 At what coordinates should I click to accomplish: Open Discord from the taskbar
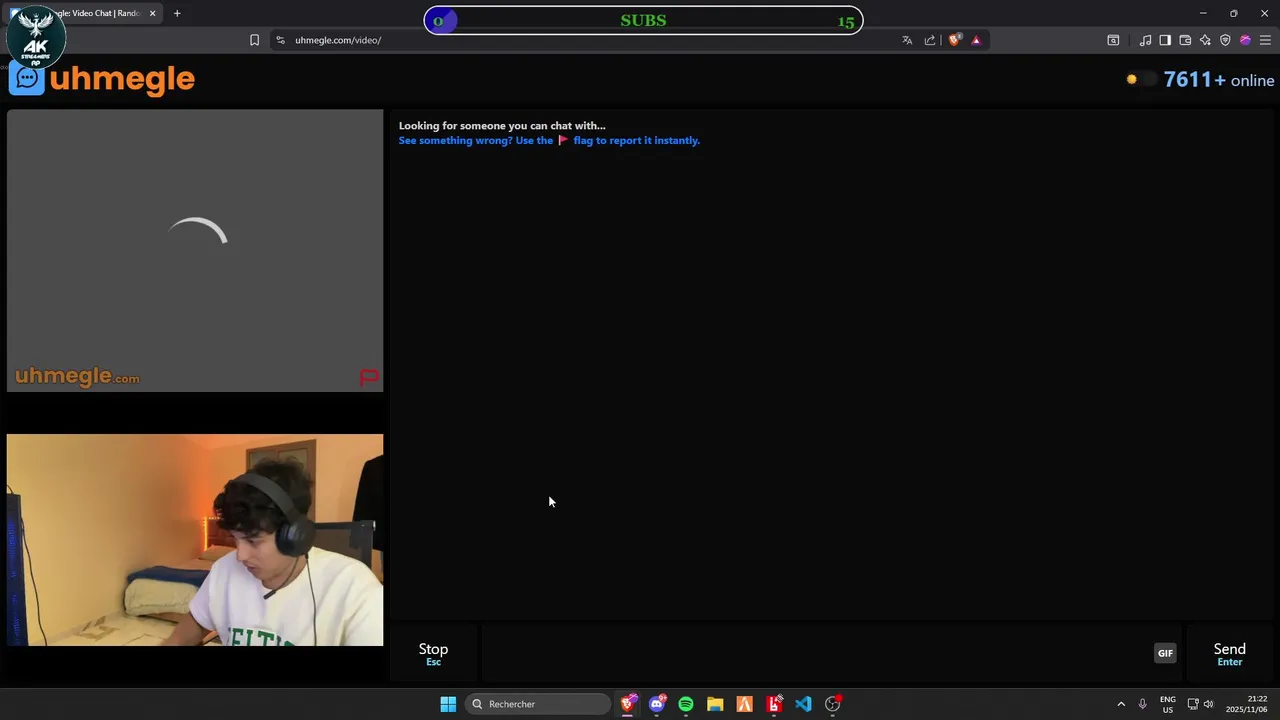(x=657, y=704)
